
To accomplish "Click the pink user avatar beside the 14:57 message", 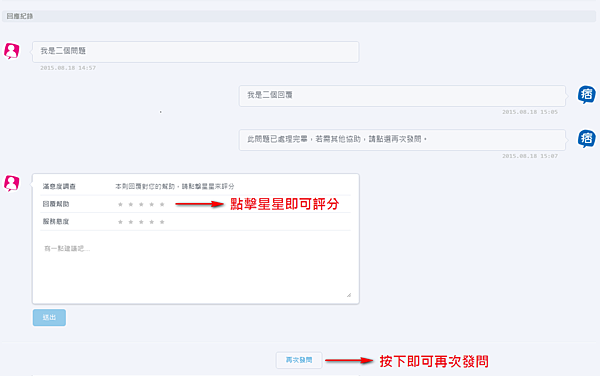I will click(x=11, y=51).
